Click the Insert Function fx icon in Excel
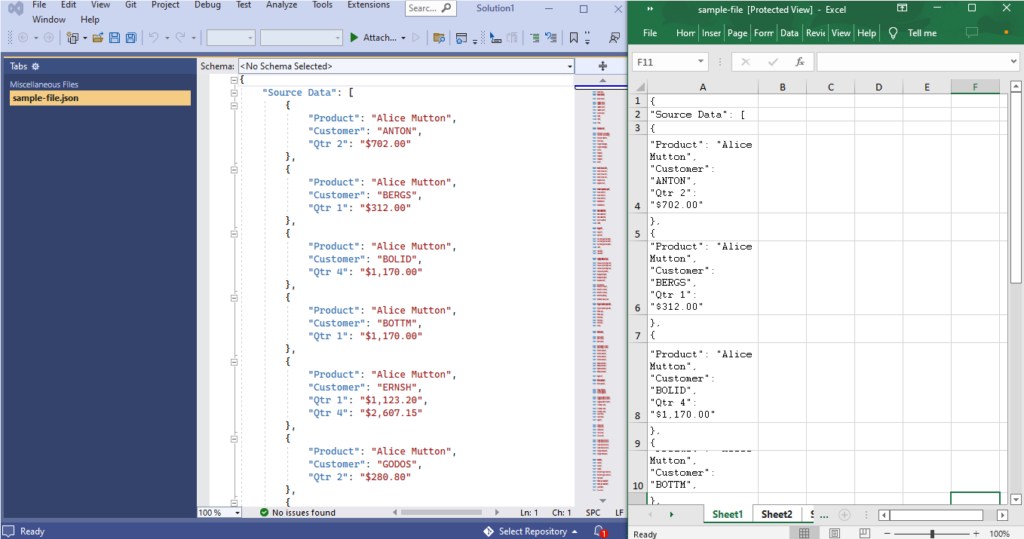Viewport: 1024px width, 539px height. pos(800,61)
